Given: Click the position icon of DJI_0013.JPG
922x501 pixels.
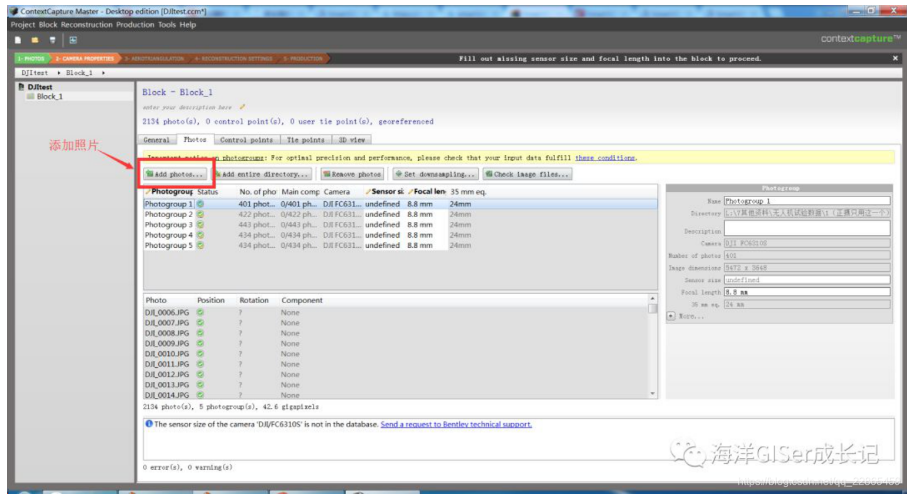Looking at the screenshot, I should tap(201, 385).
